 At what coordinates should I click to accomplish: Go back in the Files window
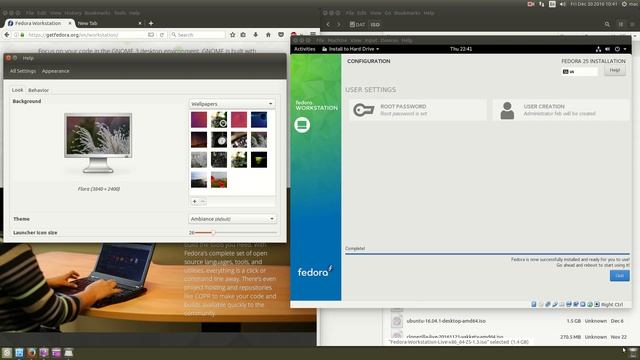328,24
